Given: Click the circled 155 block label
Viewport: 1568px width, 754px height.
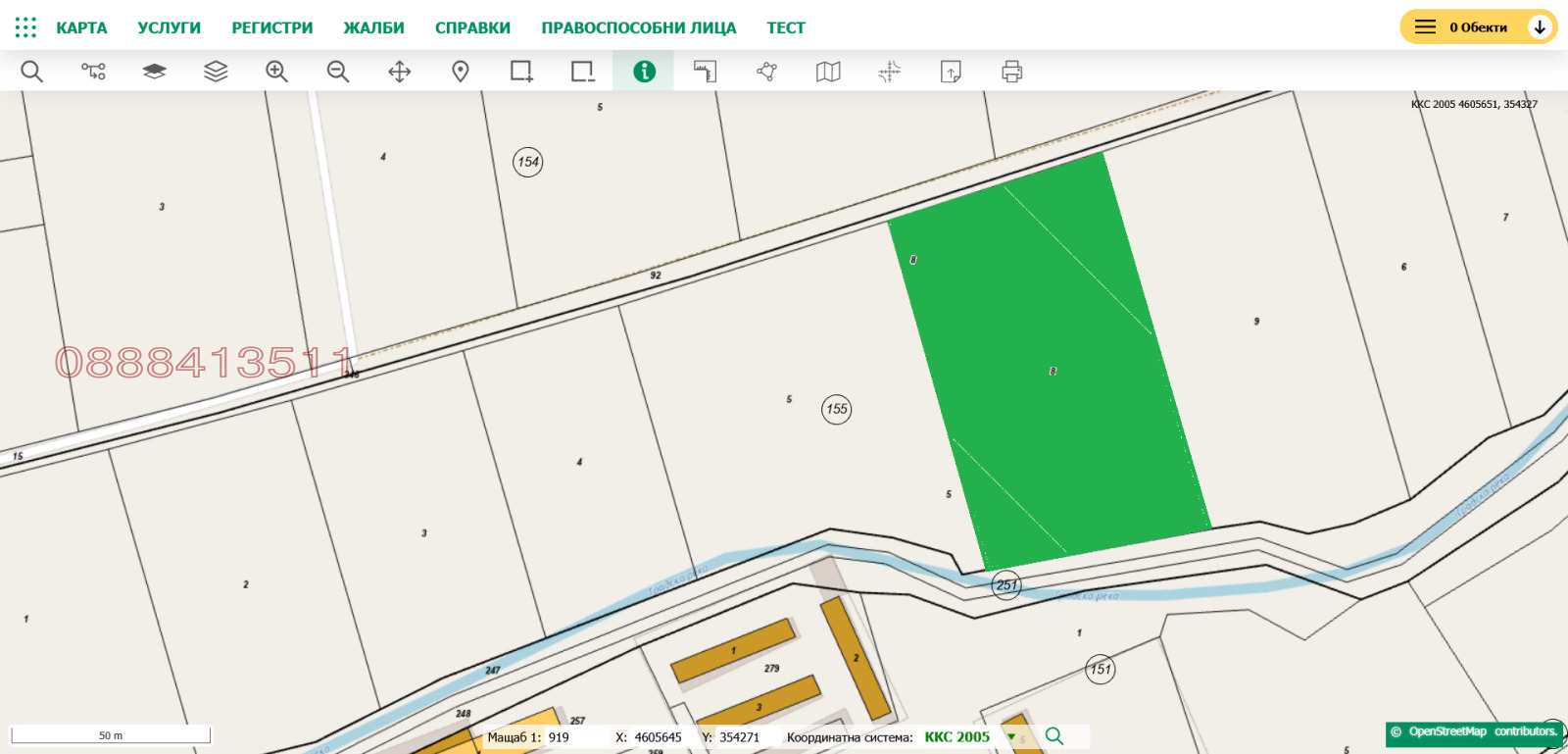Looking at the screenshot, I should pos(836,409).
